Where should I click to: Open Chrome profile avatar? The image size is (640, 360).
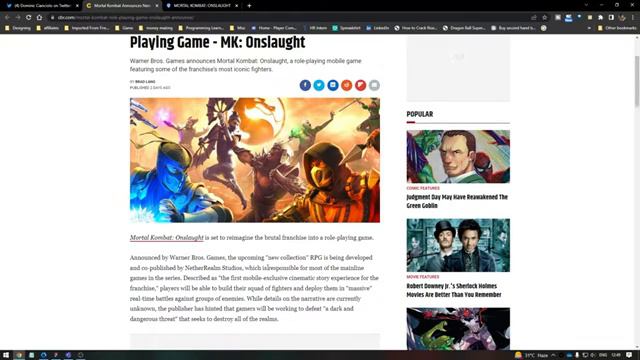622,18
